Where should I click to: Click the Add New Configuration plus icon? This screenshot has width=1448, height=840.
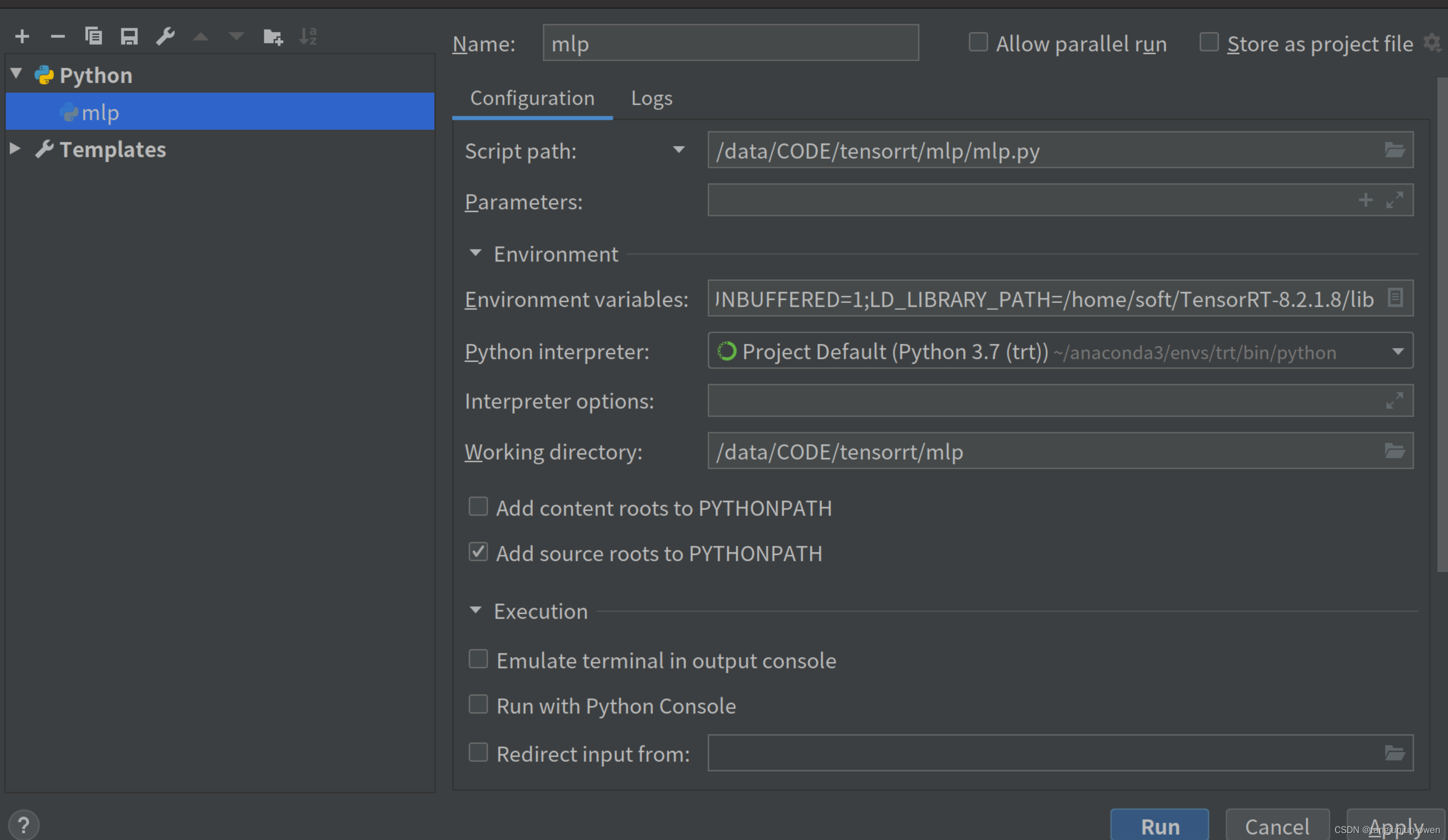coord(22,37)
